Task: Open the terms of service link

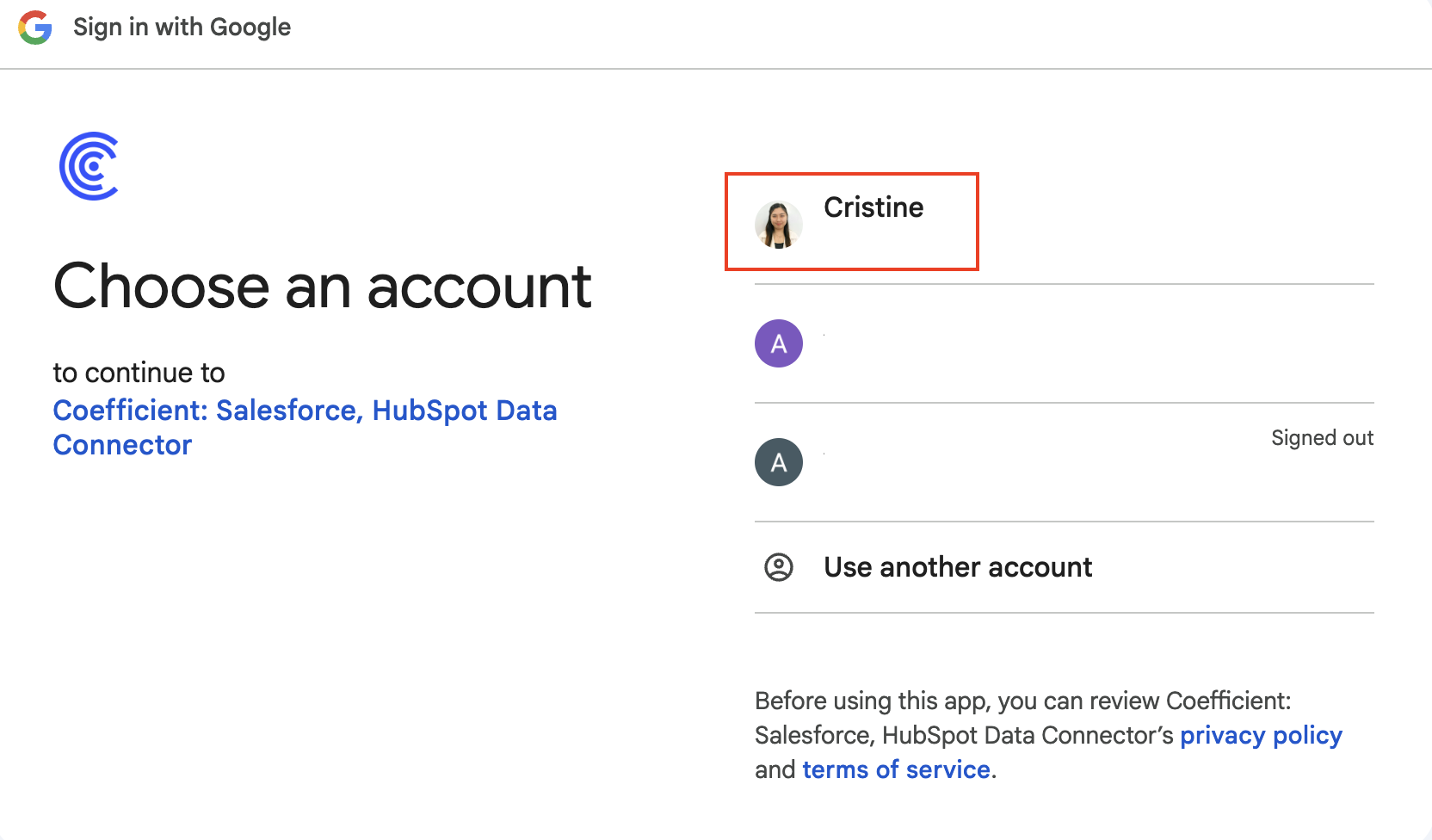Action: pyautogui.click(x=895, y=769)
